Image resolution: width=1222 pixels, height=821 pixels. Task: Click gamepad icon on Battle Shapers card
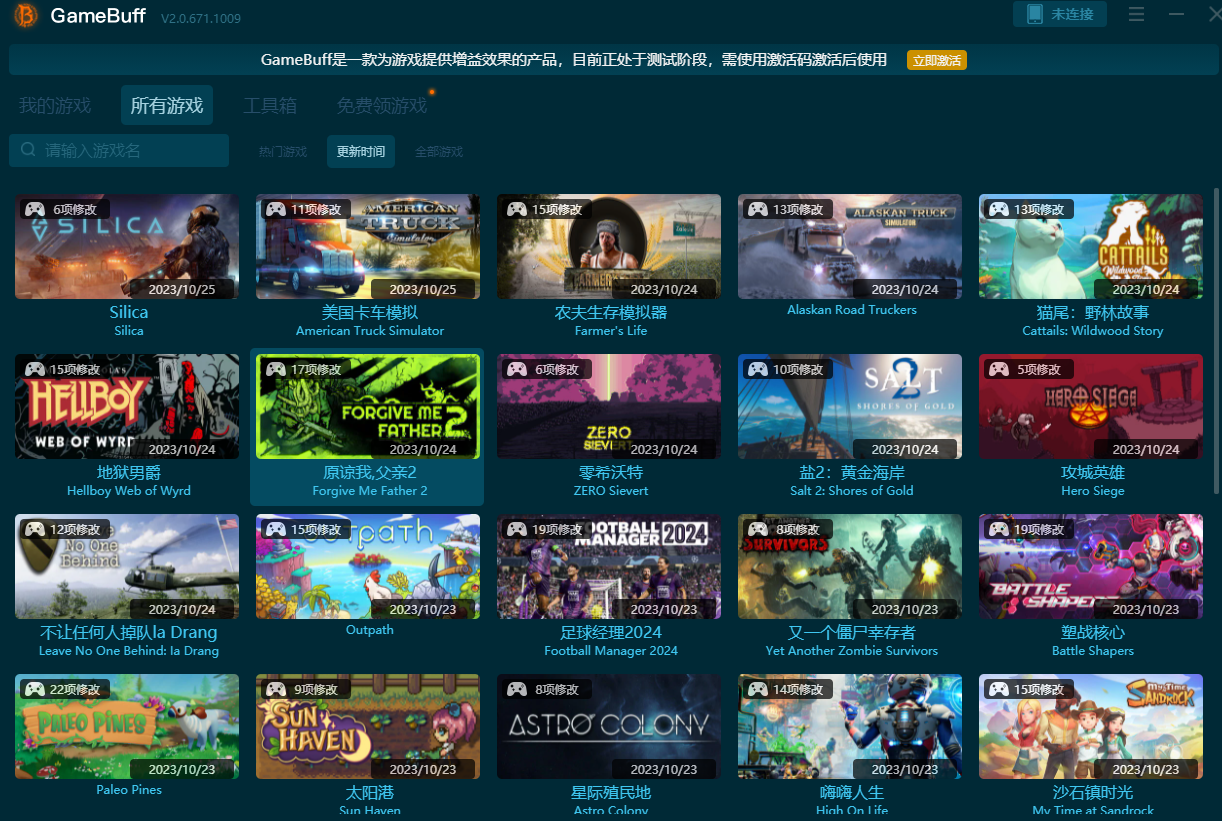tap(998, 529)
